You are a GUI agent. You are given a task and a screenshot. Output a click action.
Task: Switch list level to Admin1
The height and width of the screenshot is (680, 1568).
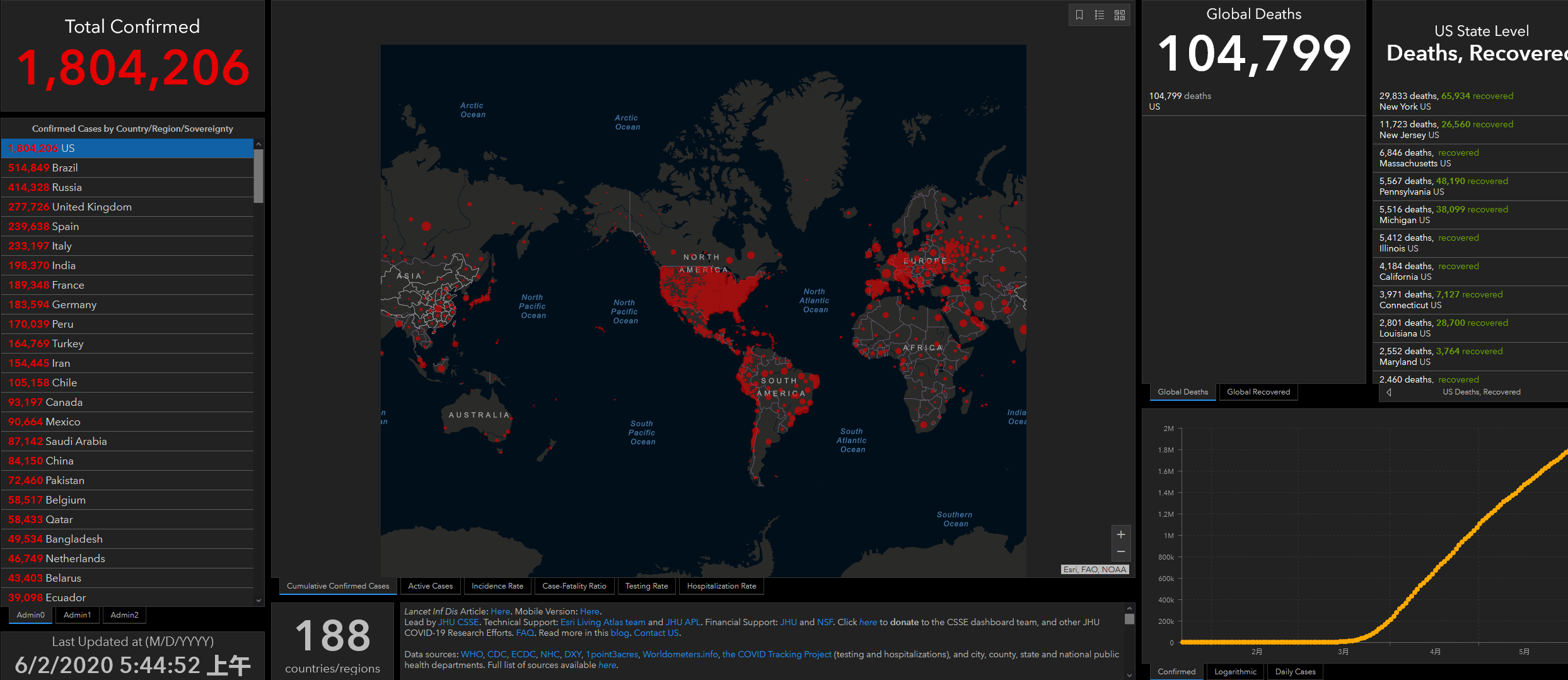(78, 615)
